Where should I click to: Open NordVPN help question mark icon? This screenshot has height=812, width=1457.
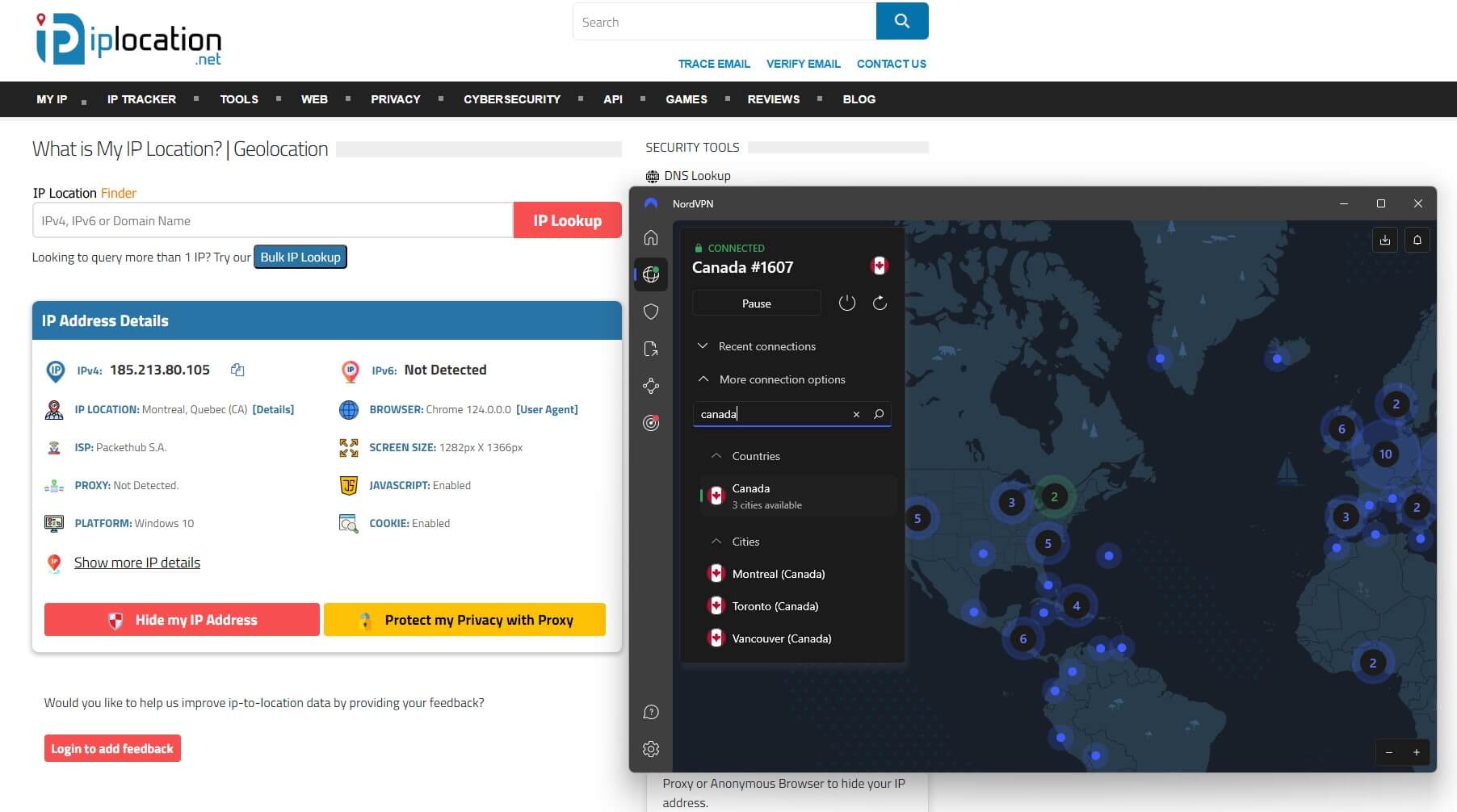(651, 712)
